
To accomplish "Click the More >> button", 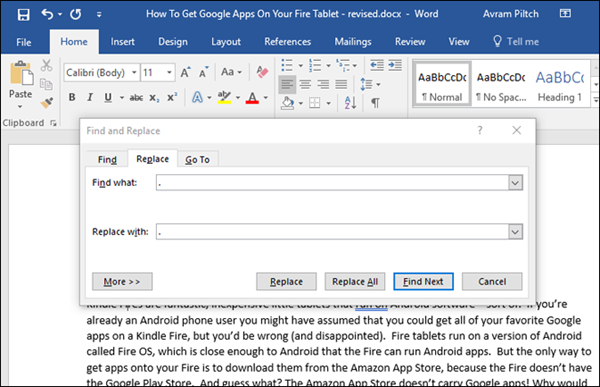I will tap(122, 282).
